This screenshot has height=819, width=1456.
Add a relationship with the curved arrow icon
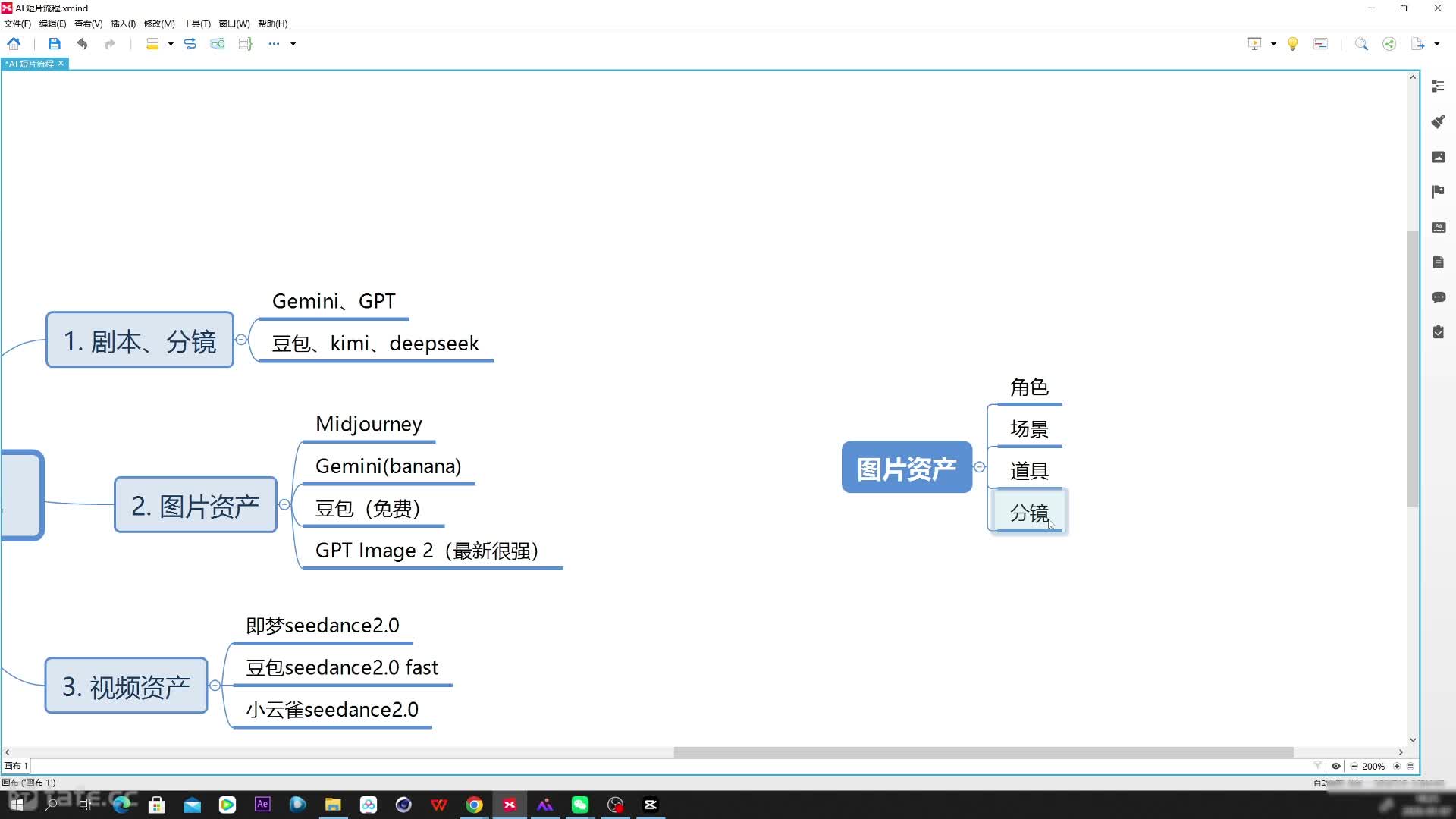(190, 44)
